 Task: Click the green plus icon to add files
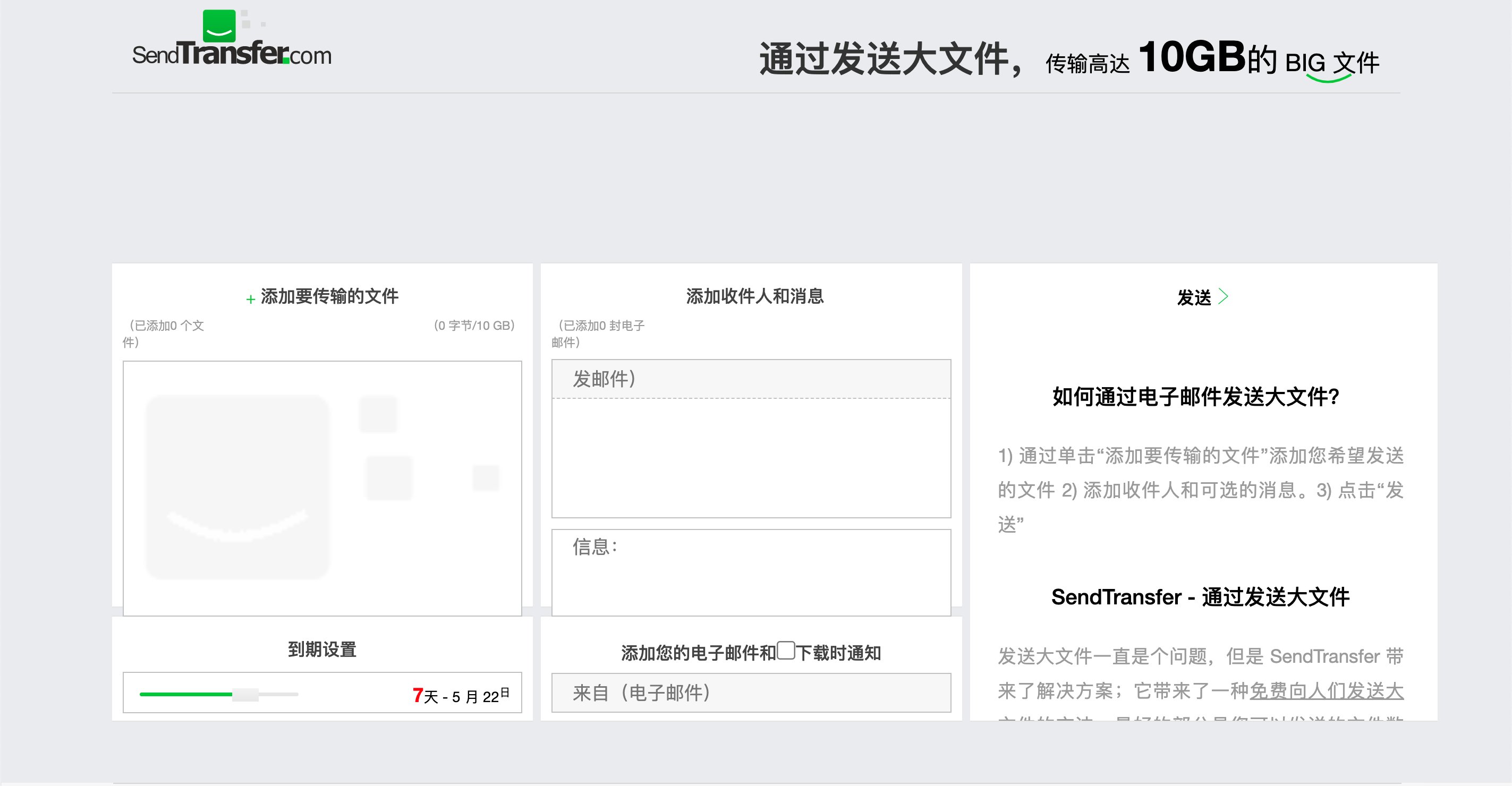click(x=251, y=299)
